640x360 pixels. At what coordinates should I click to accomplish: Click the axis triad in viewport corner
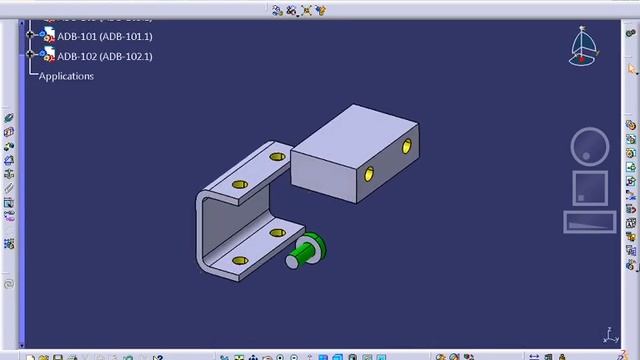[x=611, y=335]
